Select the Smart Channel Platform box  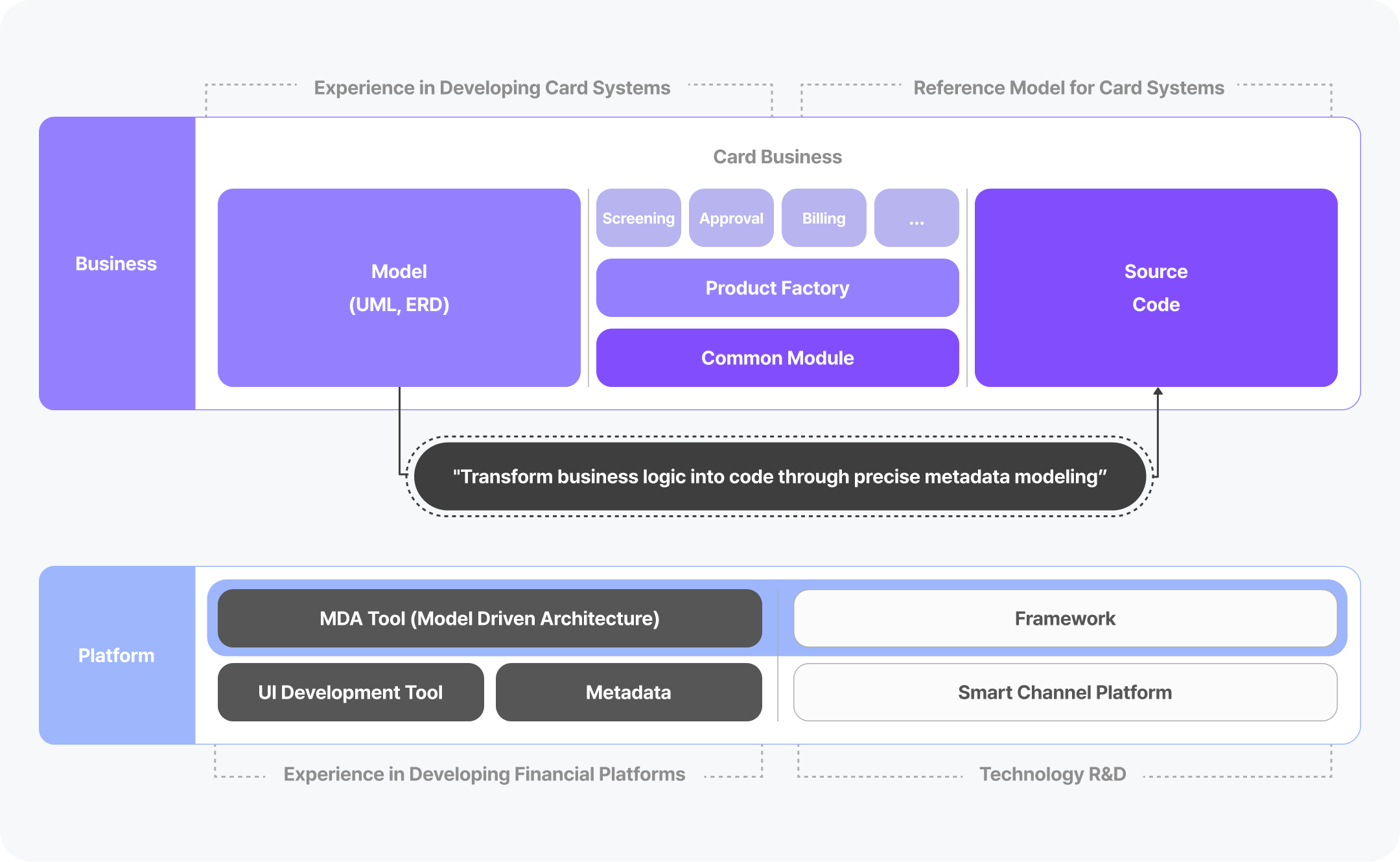(1065, 692)
